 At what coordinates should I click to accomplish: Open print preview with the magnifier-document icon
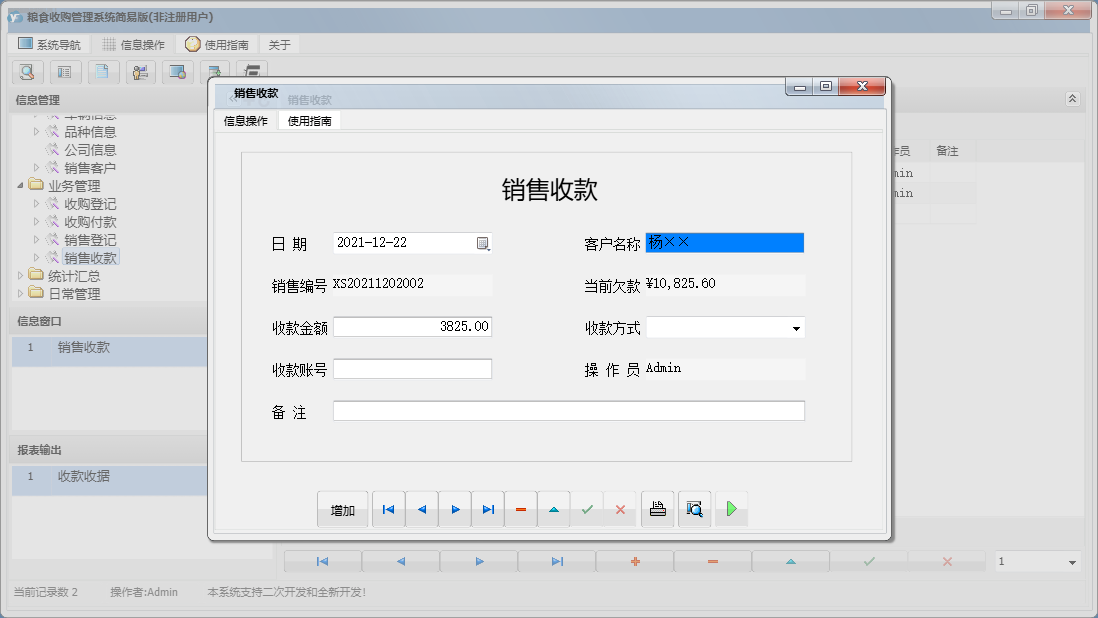(x=694, y=509)
